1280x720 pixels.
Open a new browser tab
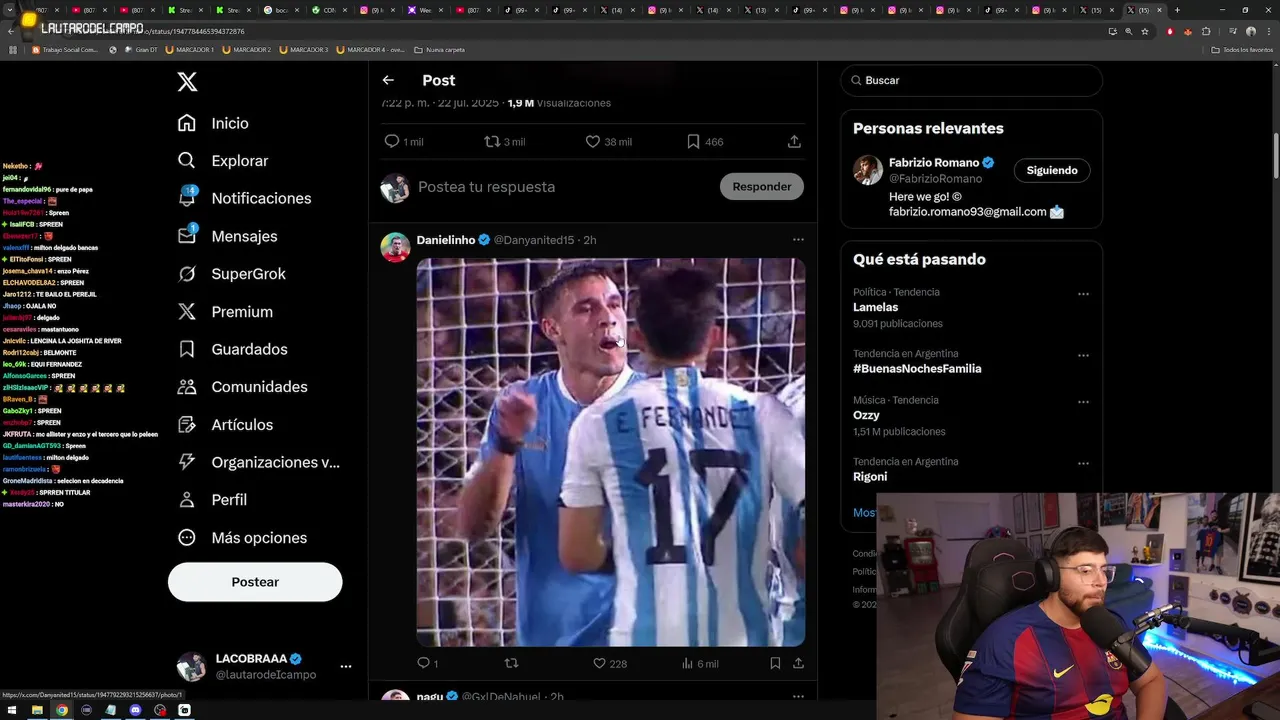pyautogui.click(x=1177, y=10)
